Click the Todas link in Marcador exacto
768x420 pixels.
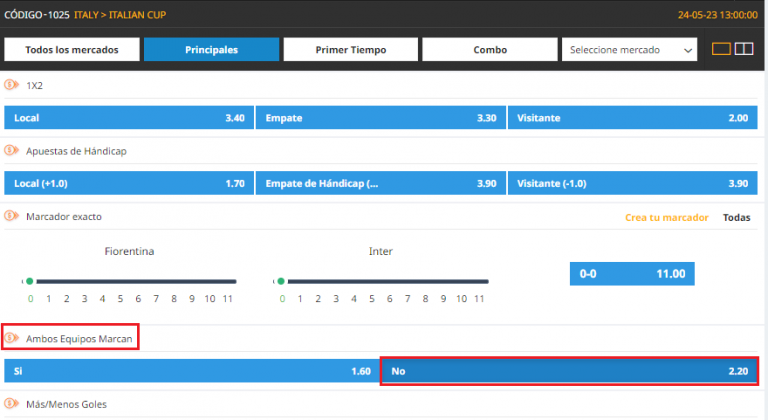coord(736,217)
